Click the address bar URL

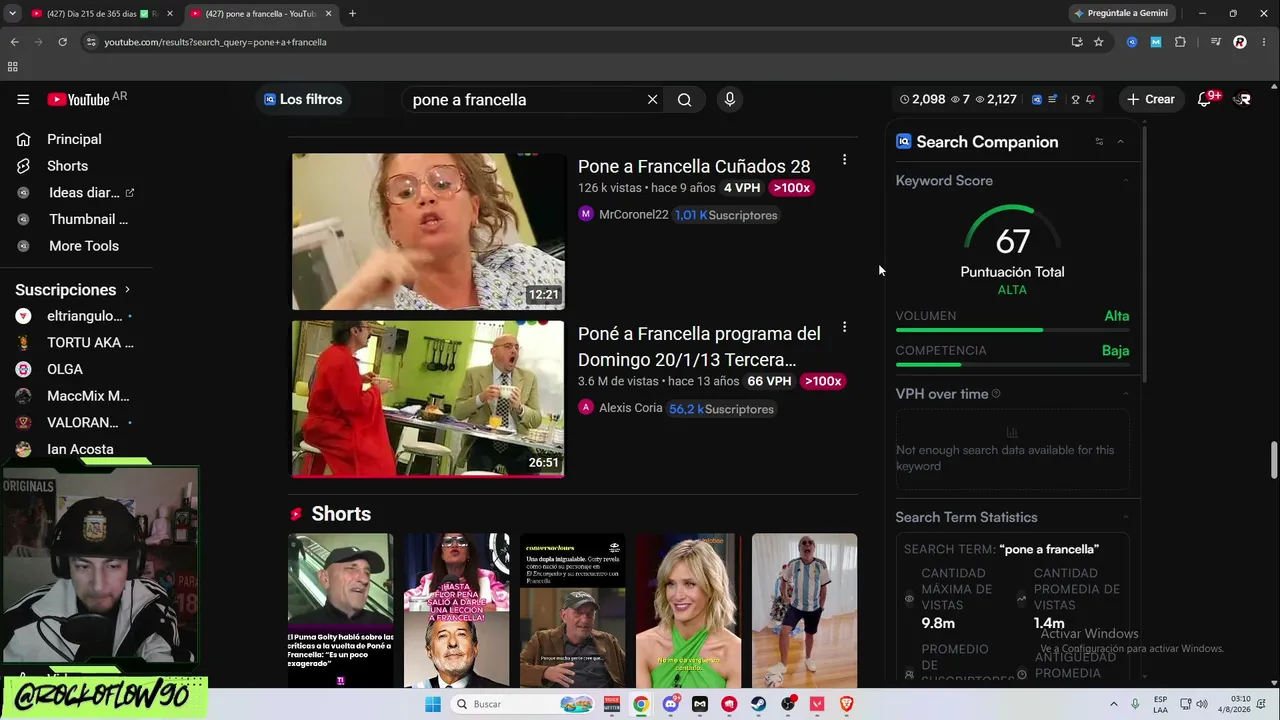[x=215, y=42]
